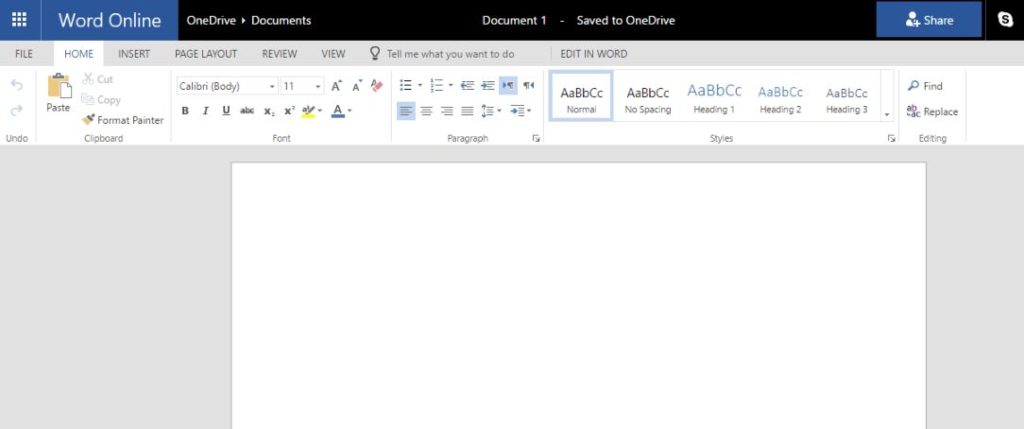Screen dimensions: 1024x429
Task: Click the Document 1 title
Action: click(514, 20)
